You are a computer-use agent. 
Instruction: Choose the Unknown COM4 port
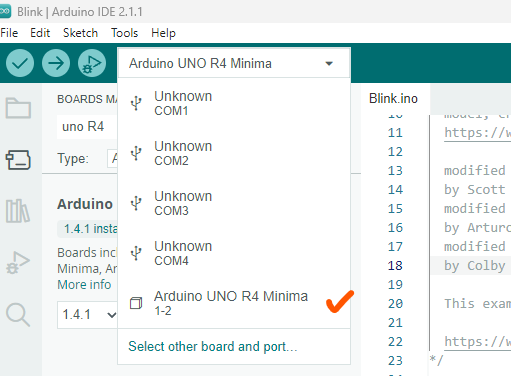click(234, 253)
